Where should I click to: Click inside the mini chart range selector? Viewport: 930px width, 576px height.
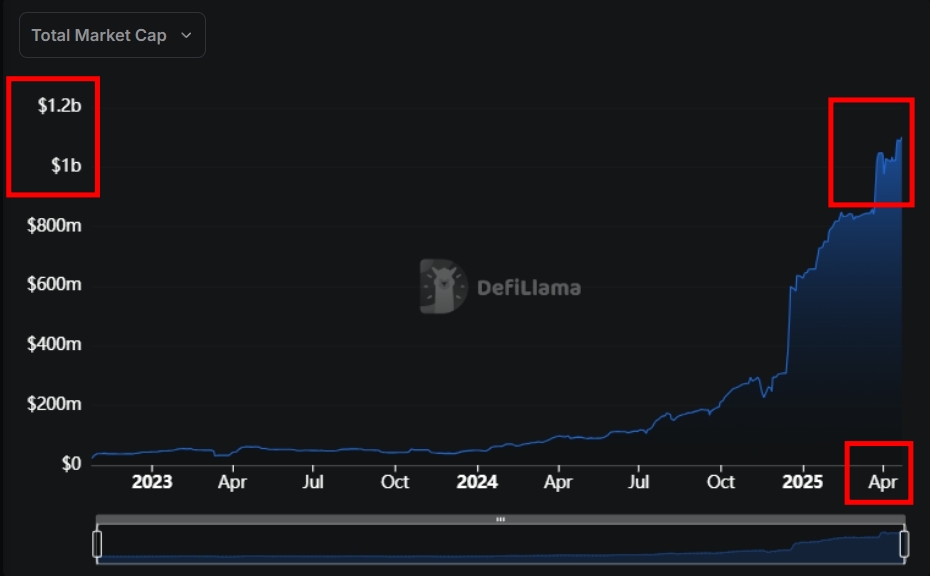point(501,544)
